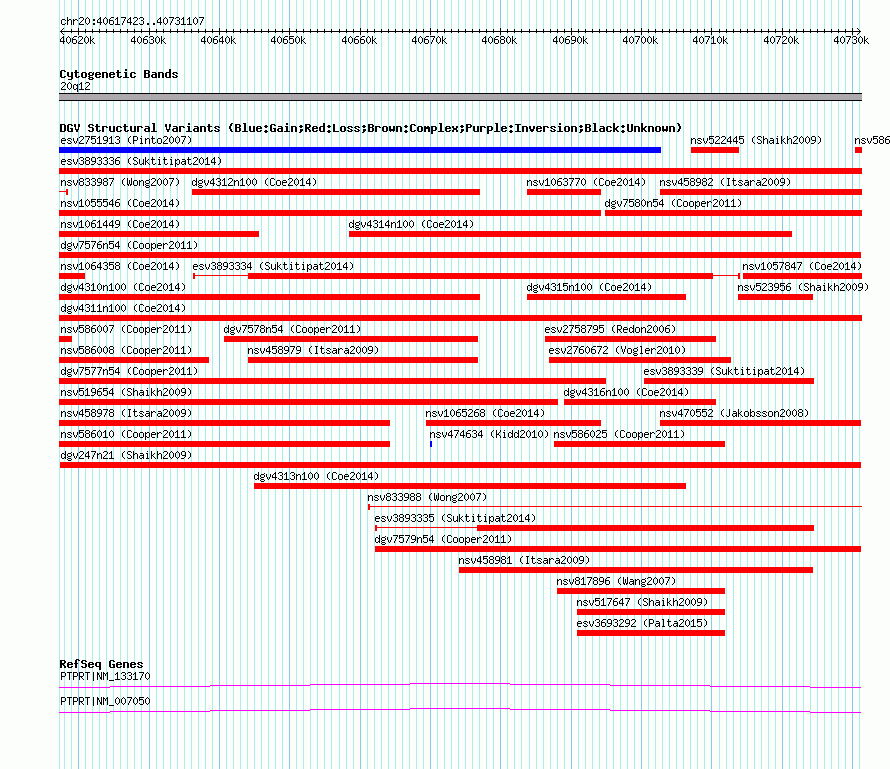Select esv2758795 (Redon2006) variant
890x769 pixels.
click(x=610, y=329)
